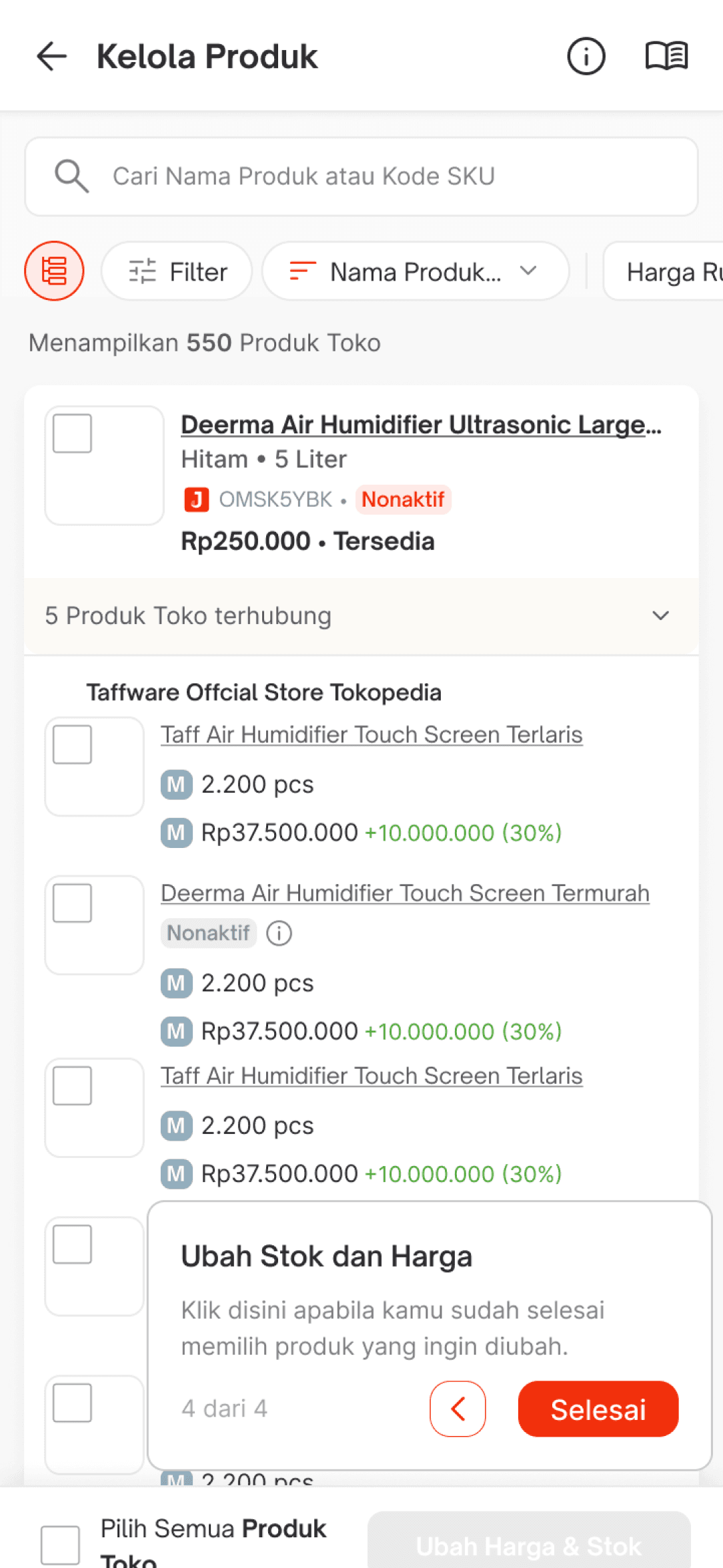Open Nama Produk sort dropdown
Screen dimensions: 723x1568
click(416, 271)
